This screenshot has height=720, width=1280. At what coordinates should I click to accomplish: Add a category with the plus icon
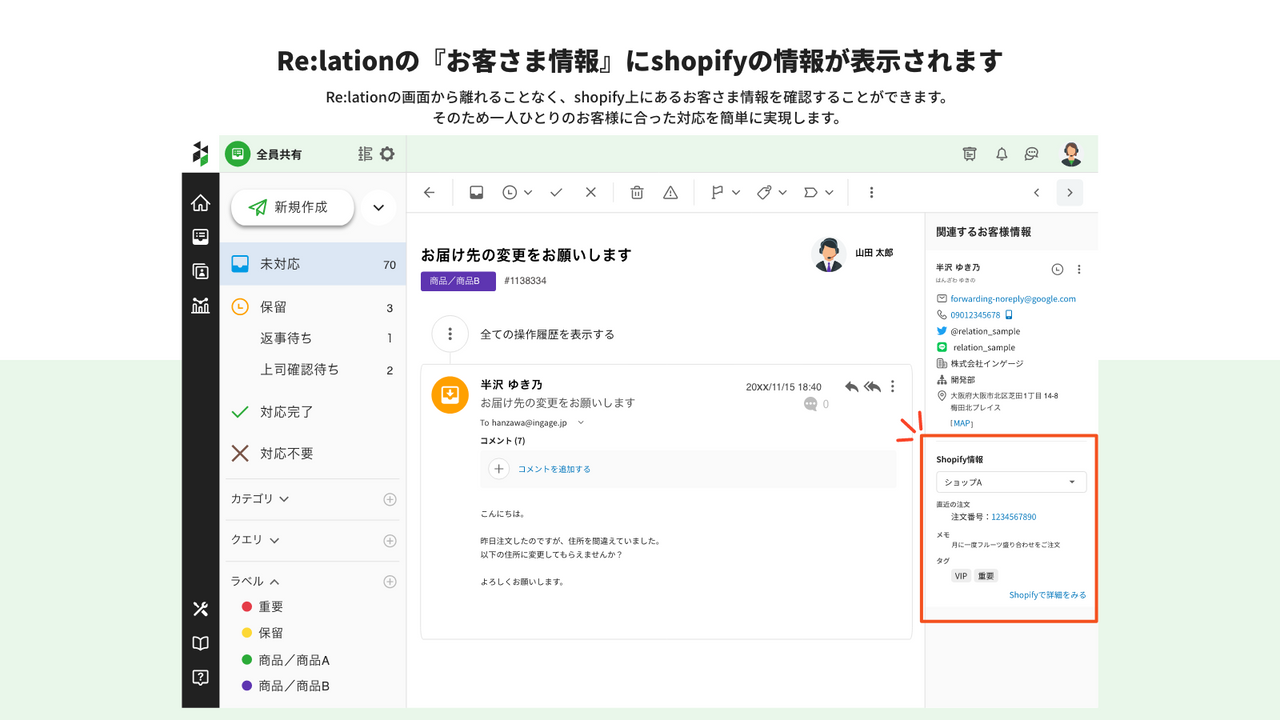click(390, 499)
